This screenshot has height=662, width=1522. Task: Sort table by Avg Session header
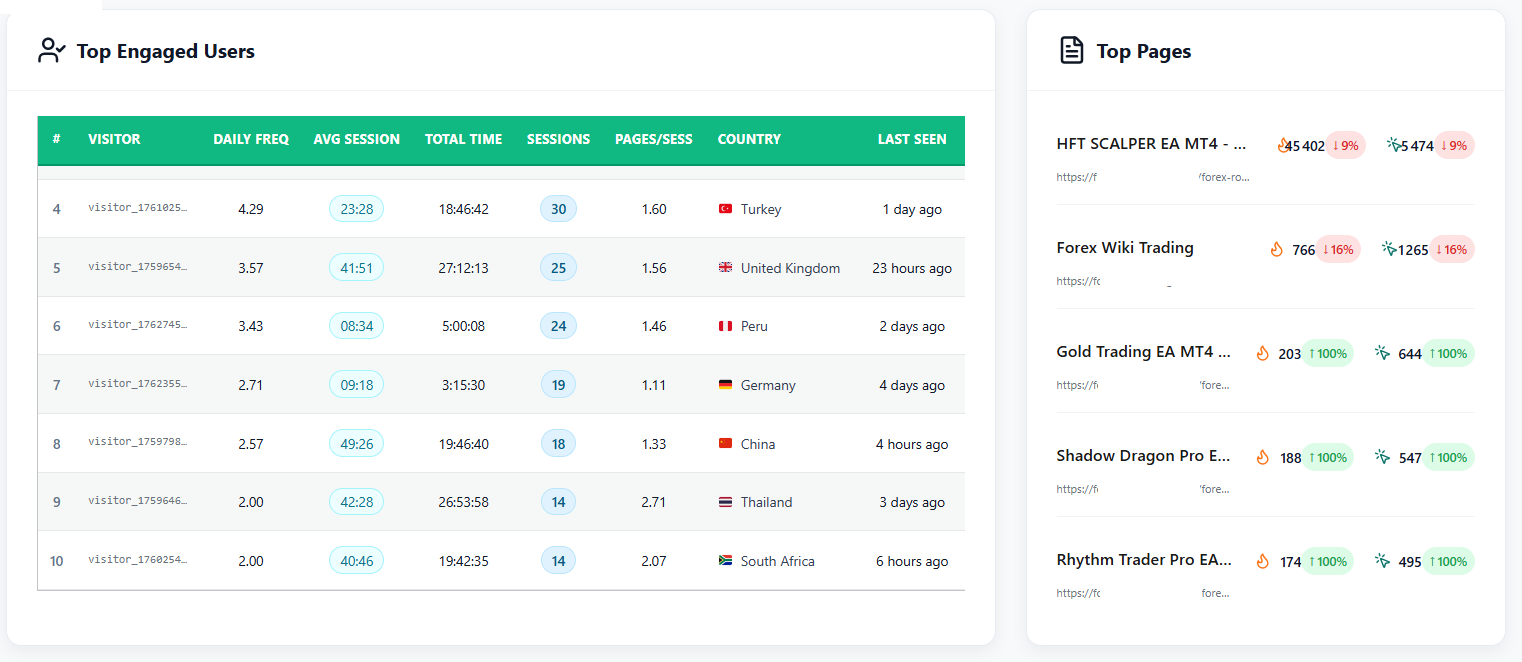tap(356, 140)
